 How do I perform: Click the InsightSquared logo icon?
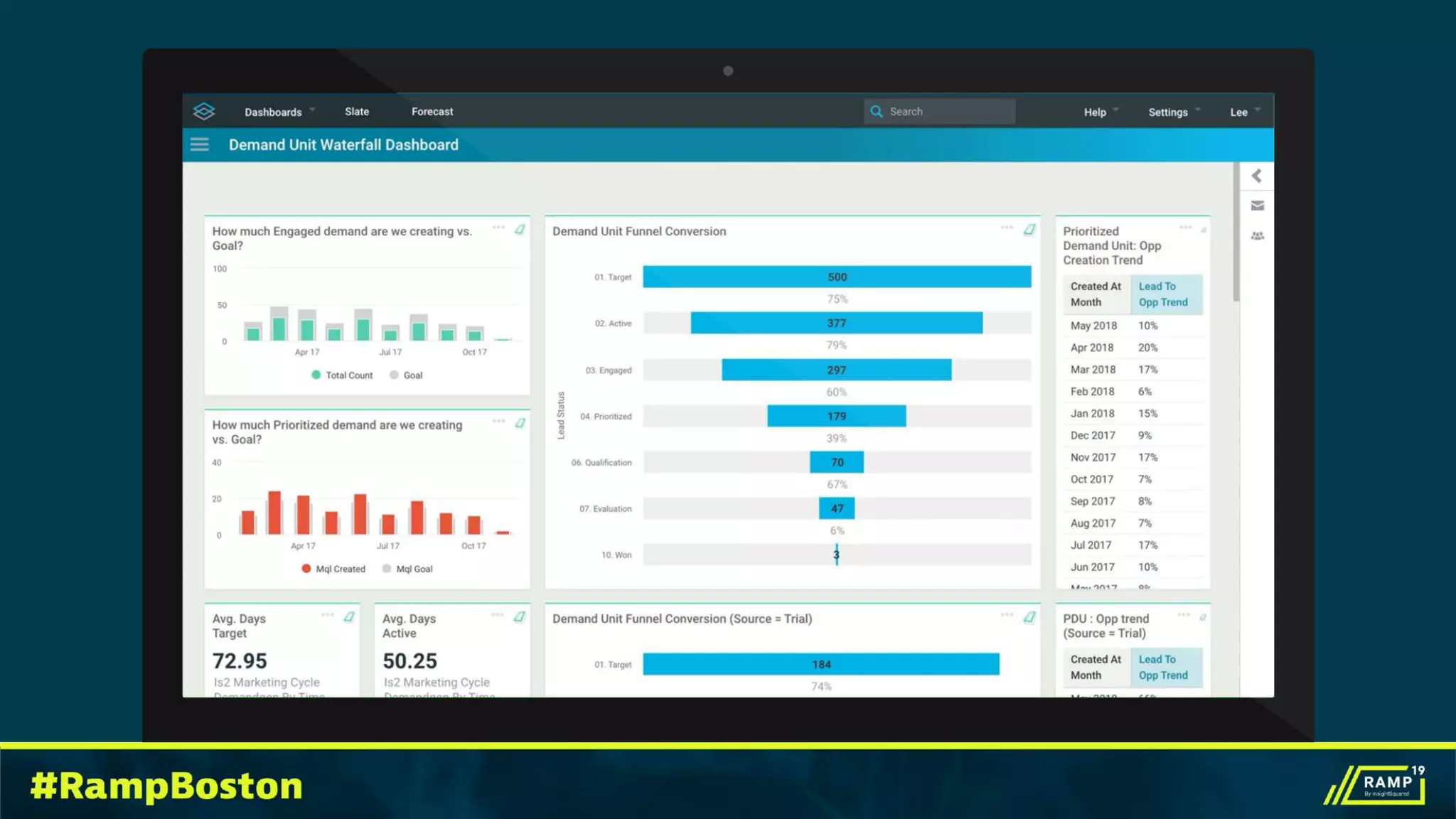point(204,111)
